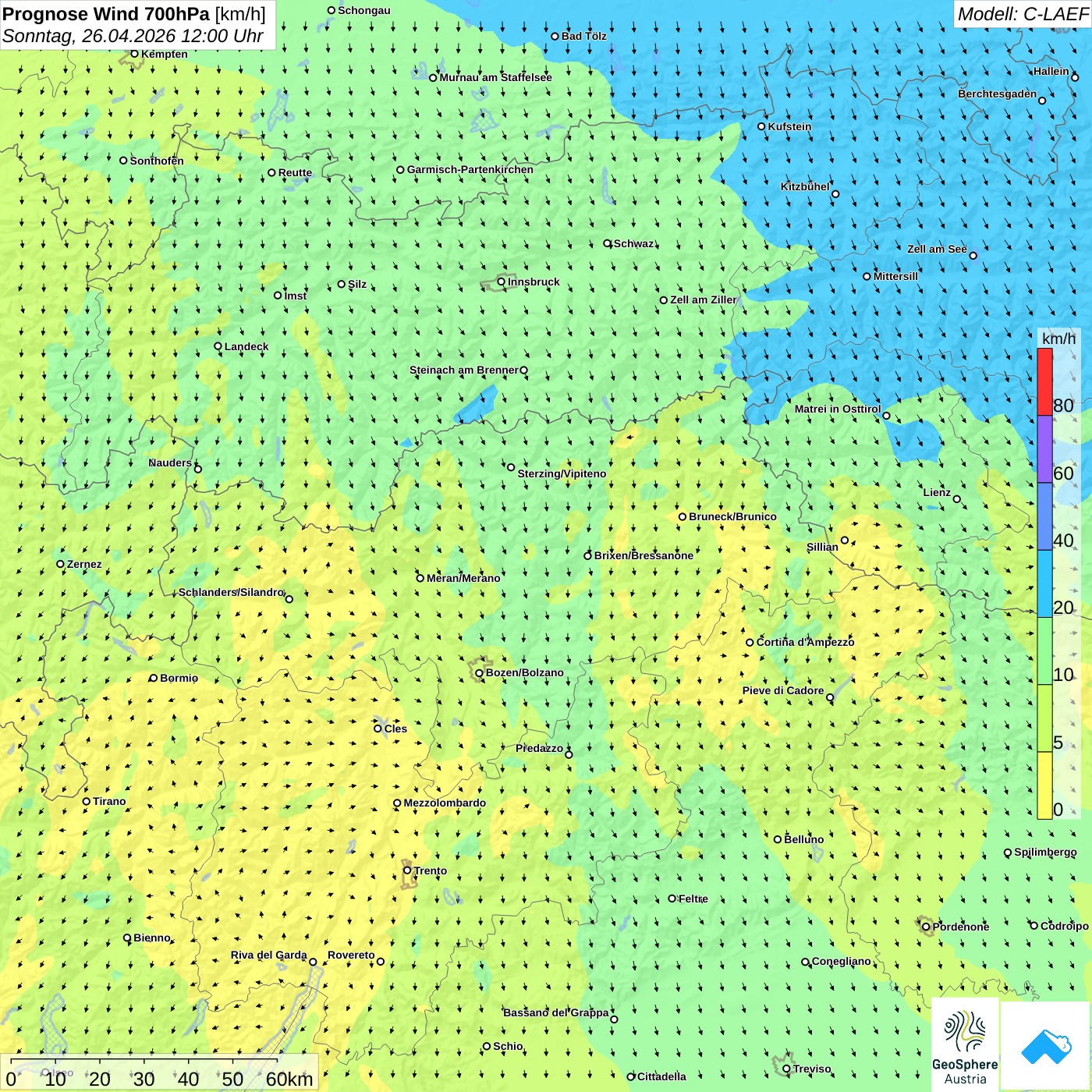This screenshot has width=1092, height=1092.
Task: Click the "Lienz" city label
Action: coord(937,492)
